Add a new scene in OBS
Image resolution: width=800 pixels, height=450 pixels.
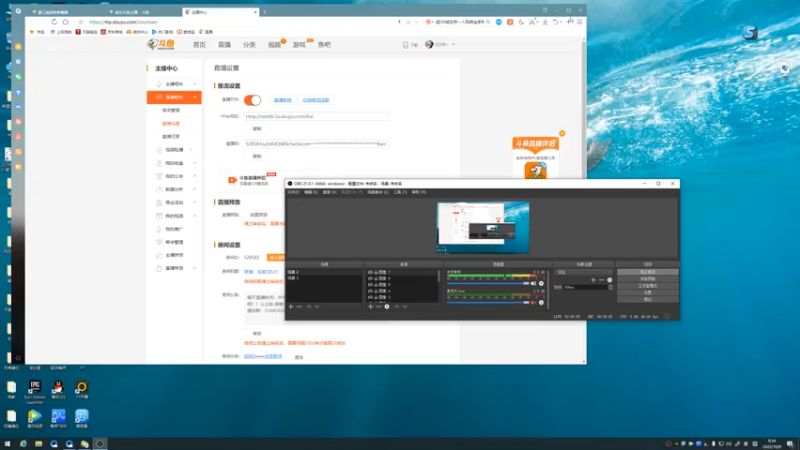pos(291,307)
